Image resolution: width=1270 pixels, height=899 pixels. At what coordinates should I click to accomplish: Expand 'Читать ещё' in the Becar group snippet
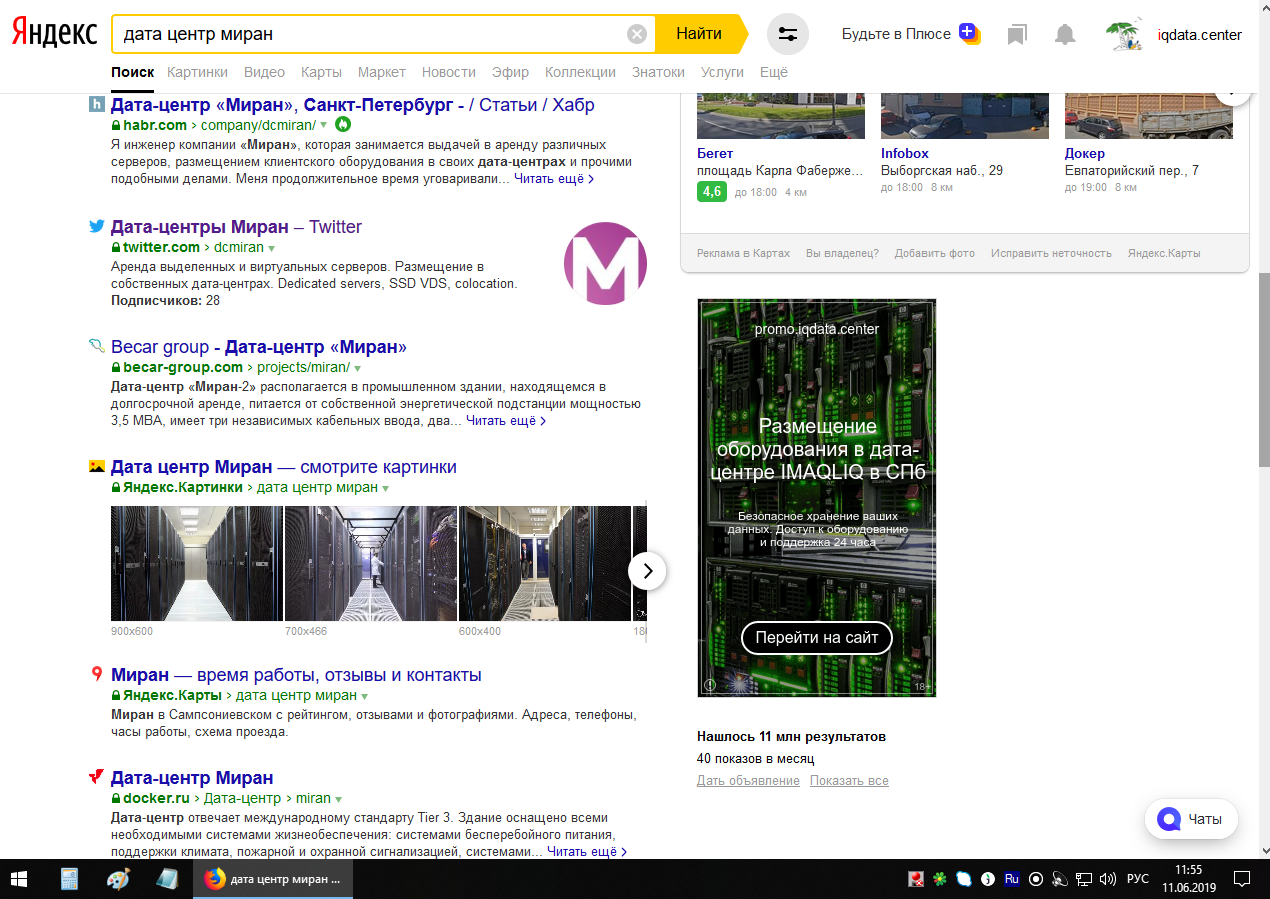point(506,421)
